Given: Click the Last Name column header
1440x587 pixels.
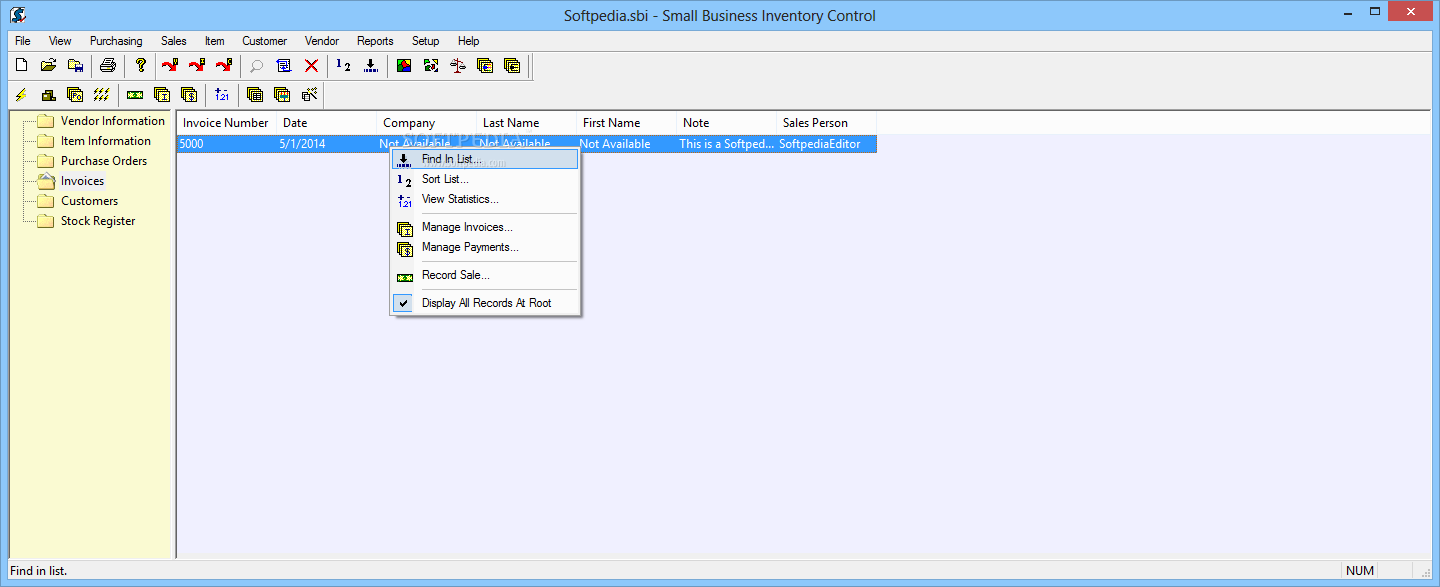Looking at the screenshot, I should [x=527, y=123].
